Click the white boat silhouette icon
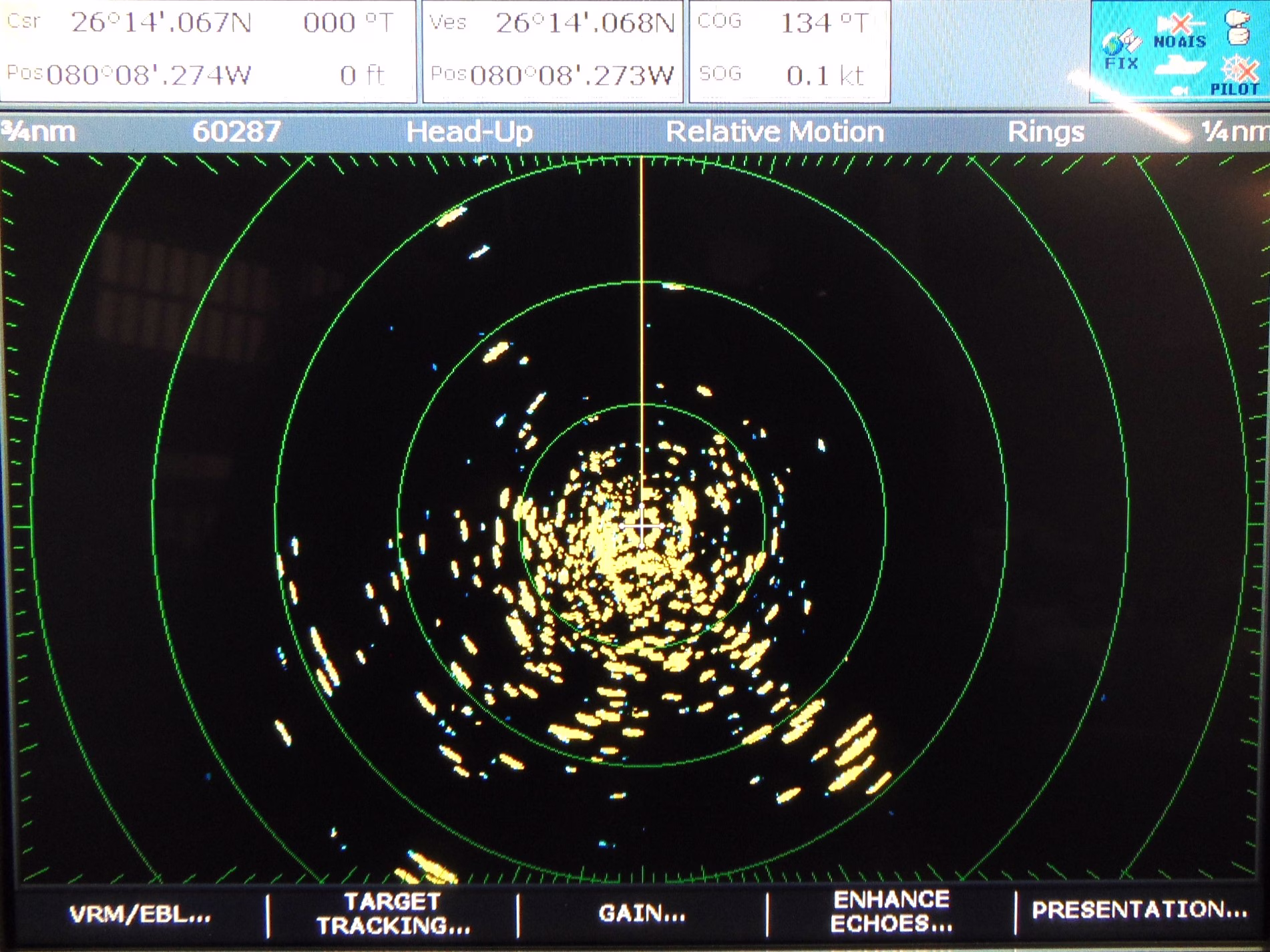 click(1180, 67)
